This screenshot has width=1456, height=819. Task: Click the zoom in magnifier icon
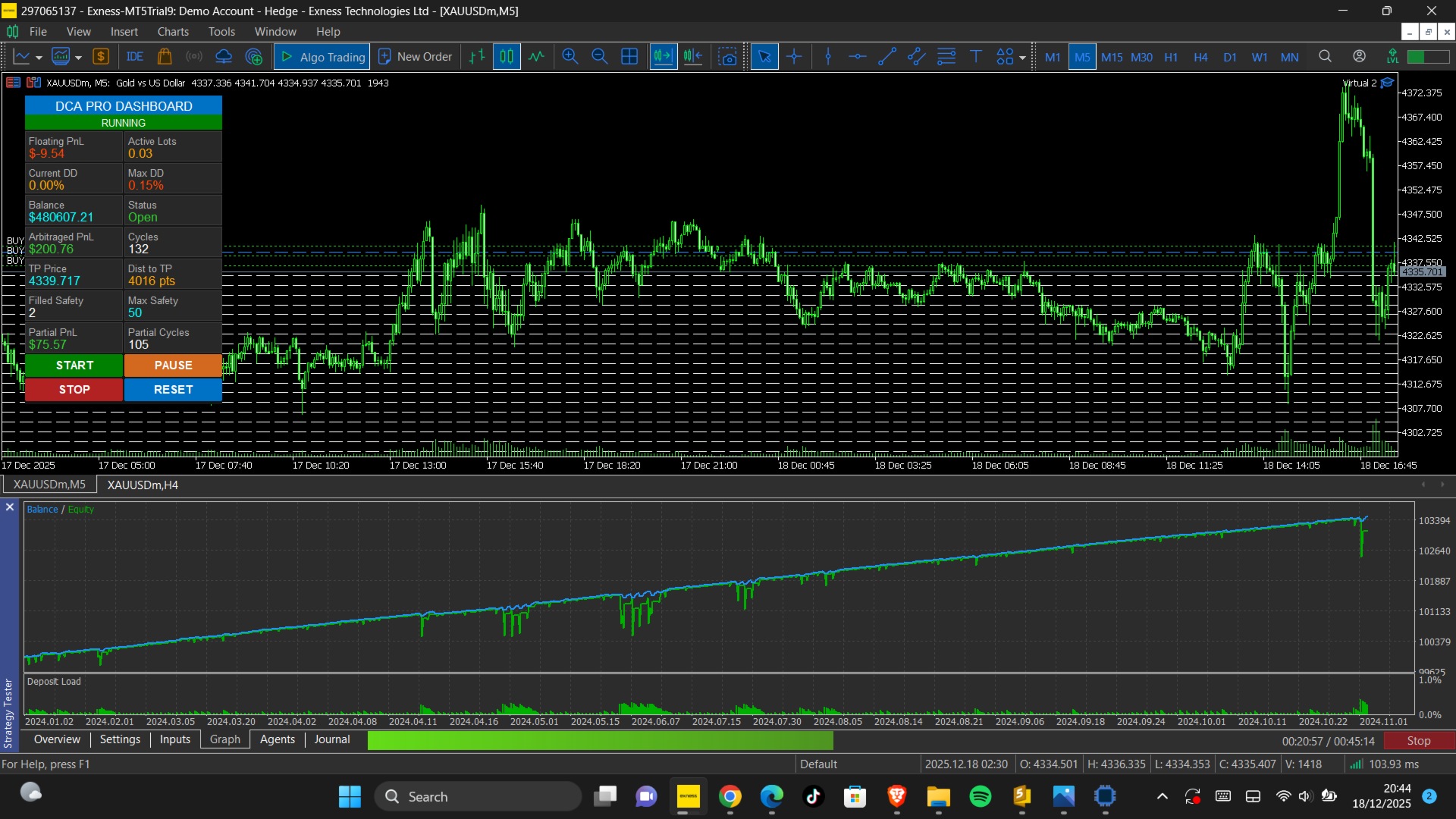570,57
